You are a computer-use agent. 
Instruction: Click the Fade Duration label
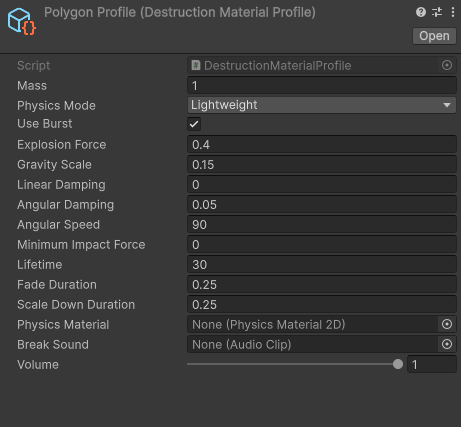tap(57, 285)
